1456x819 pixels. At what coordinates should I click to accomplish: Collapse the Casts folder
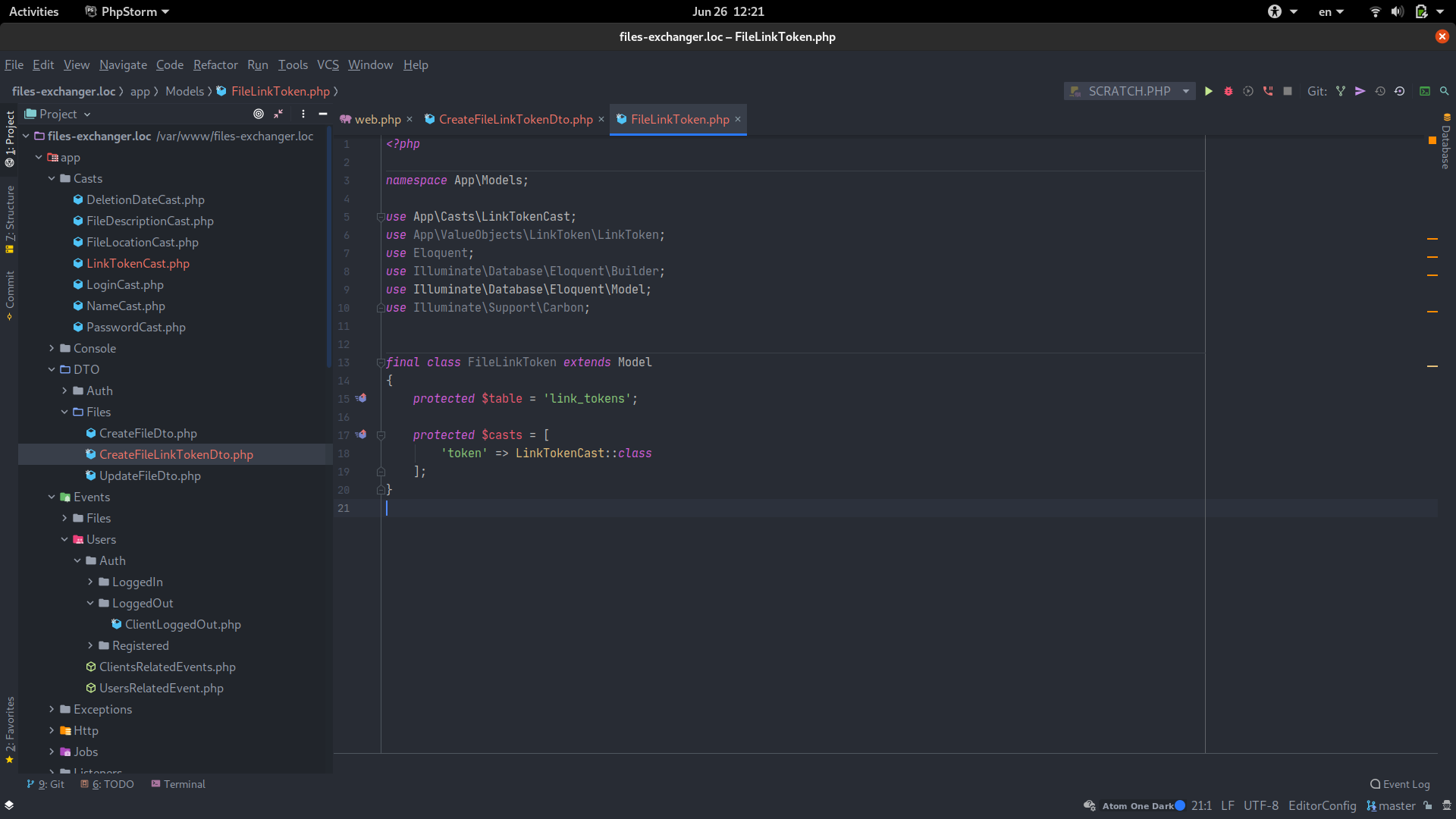(x=52, y=178)
